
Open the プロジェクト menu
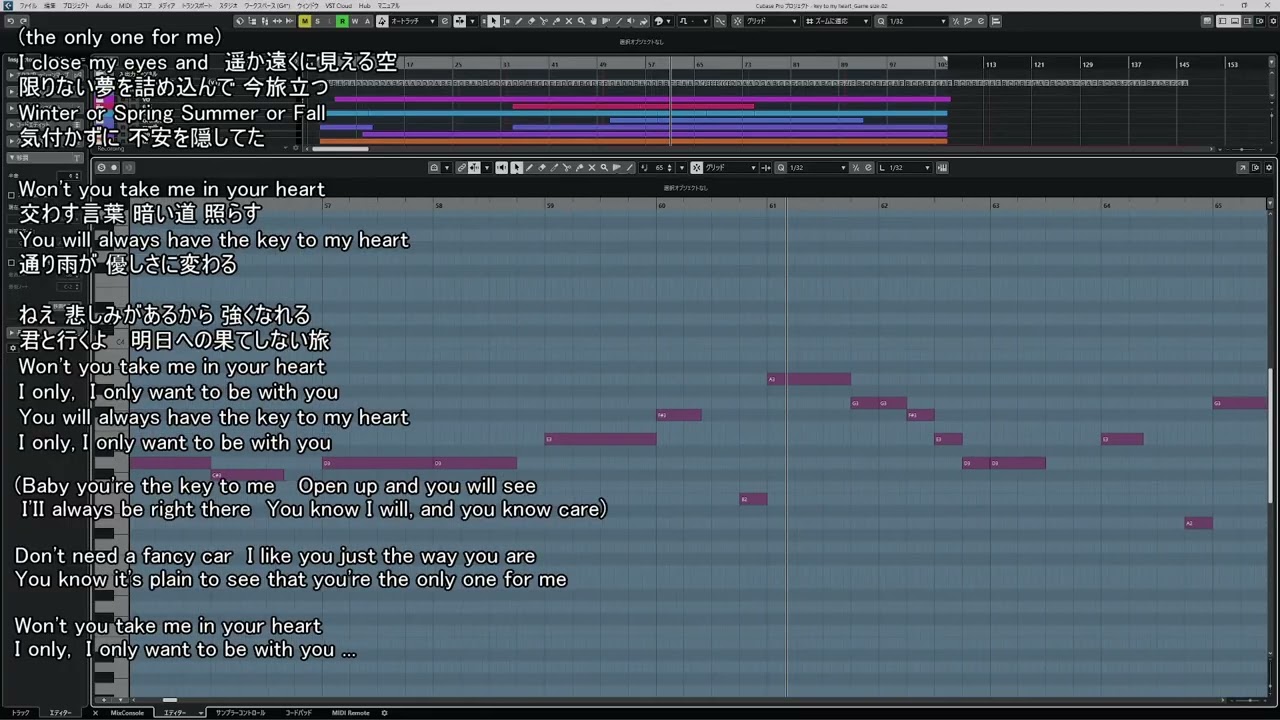[76, 5]
